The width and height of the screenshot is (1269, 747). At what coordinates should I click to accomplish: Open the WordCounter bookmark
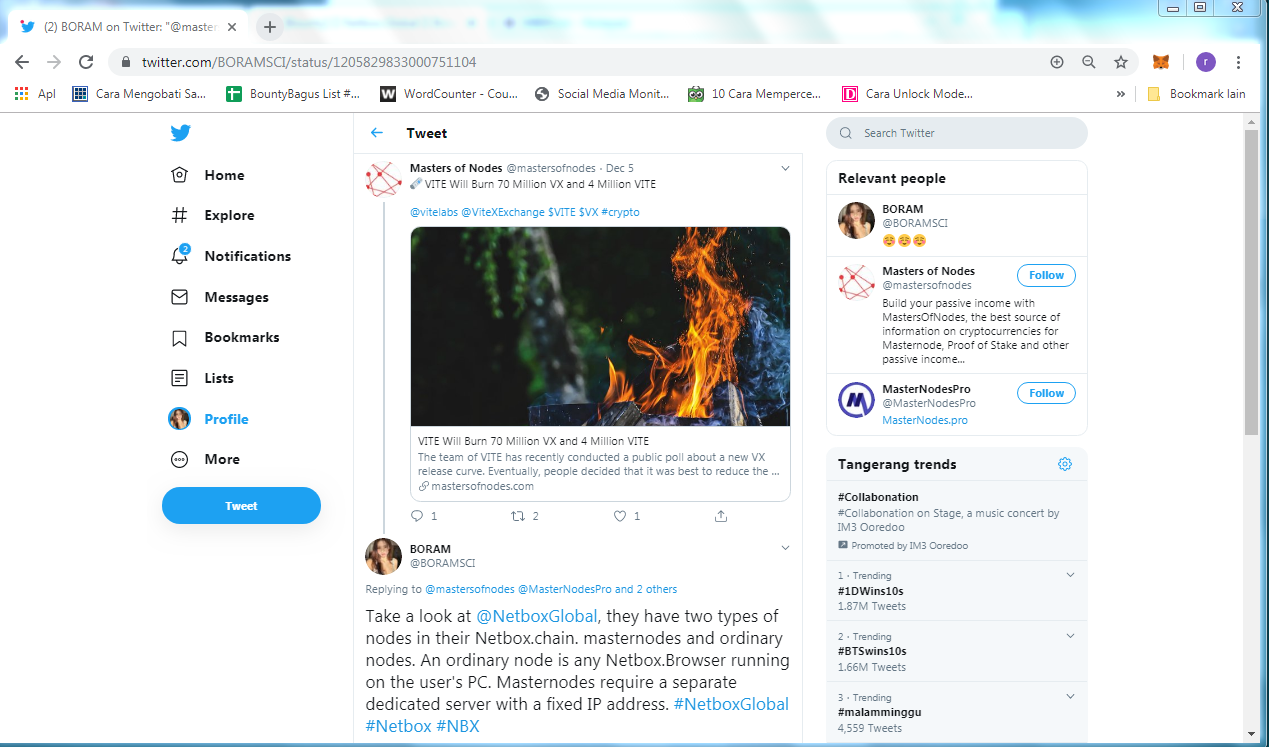(x=449, y=94)
